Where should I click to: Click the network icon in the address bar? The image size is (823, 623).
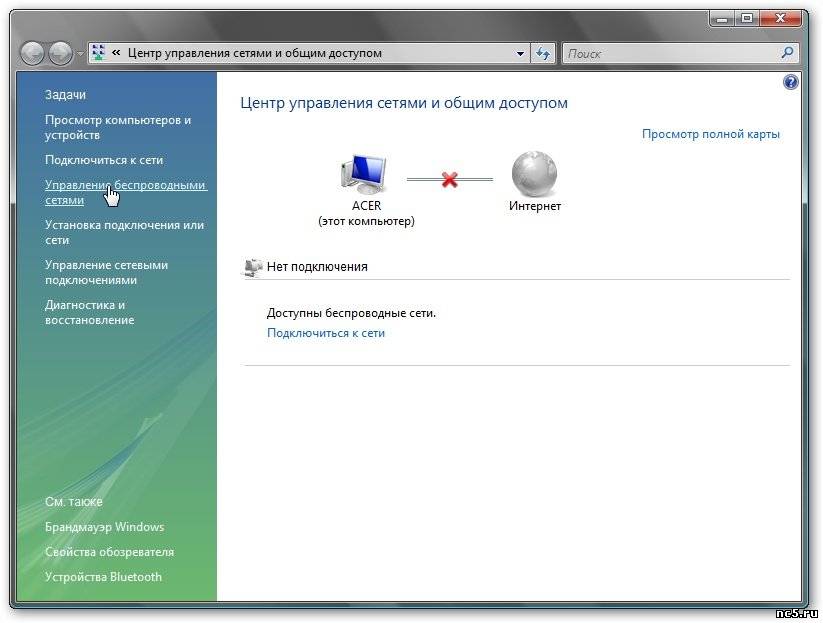click(x=98, y=52)
